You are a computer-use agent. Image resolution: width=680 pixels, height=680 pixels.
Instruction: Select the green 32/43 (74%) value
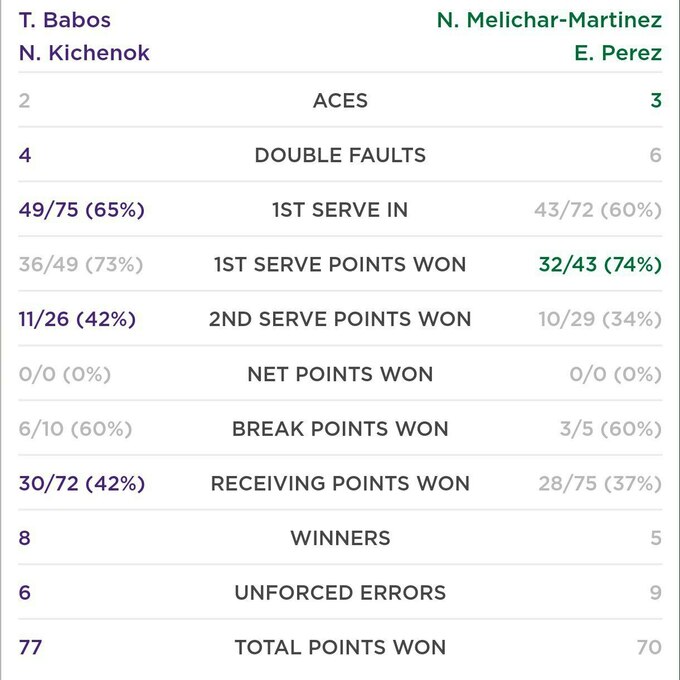tap(597, 265)
